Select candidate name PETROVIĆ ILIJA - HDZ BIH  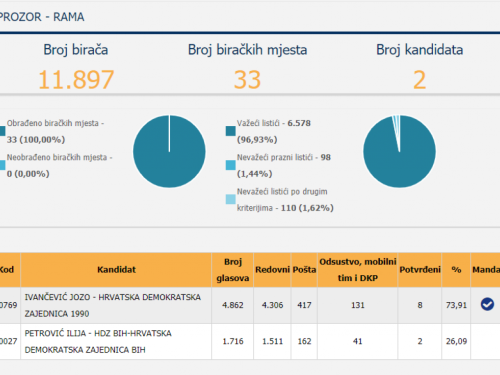click(x=98, y=341)
